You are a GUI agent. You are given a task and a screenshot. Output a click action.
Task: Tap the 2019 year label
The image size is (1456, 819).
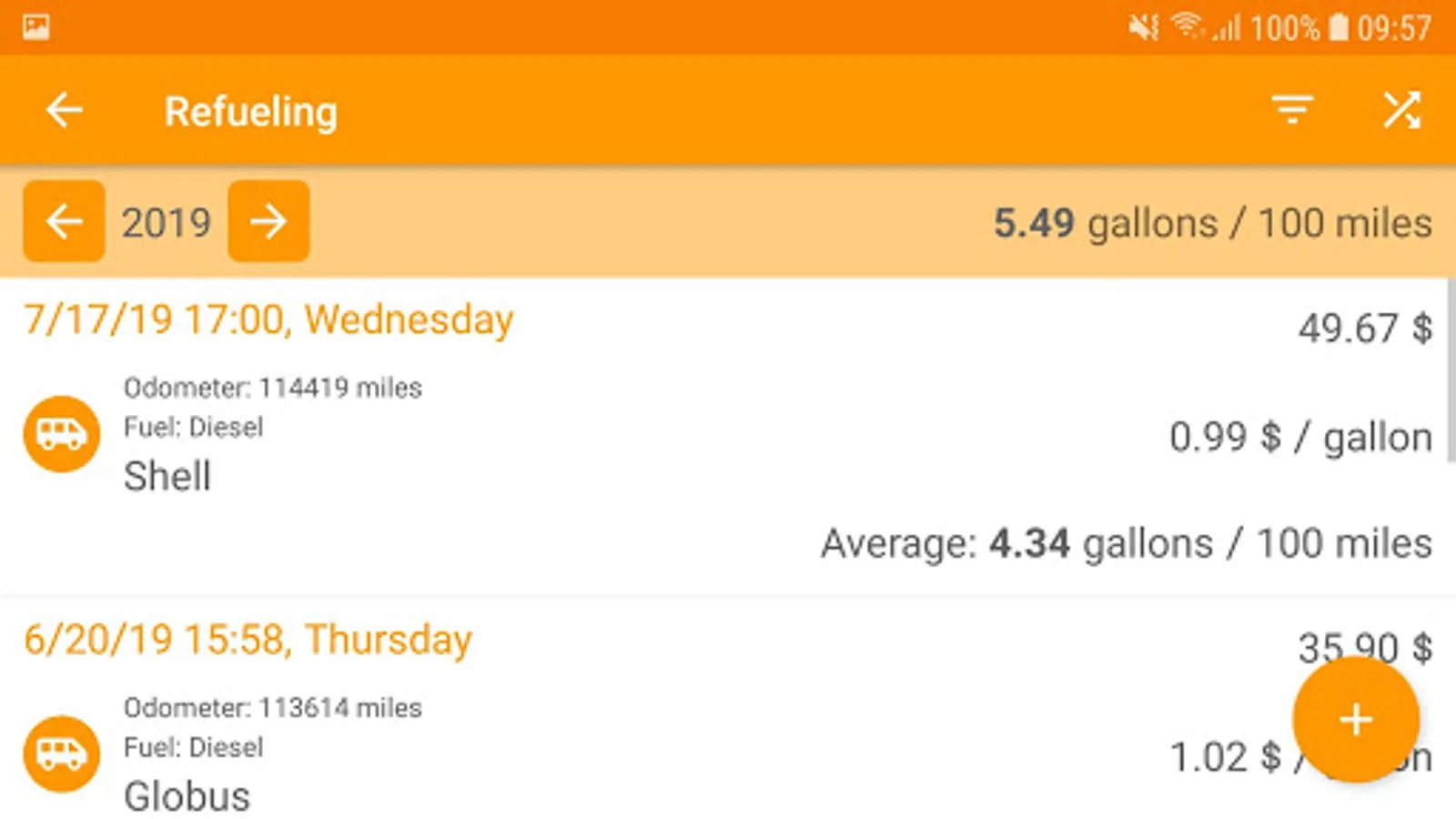167,223
